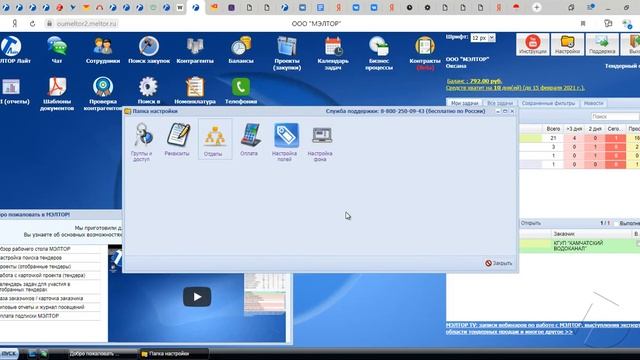Open Календарь задач icon

(333, 53)
